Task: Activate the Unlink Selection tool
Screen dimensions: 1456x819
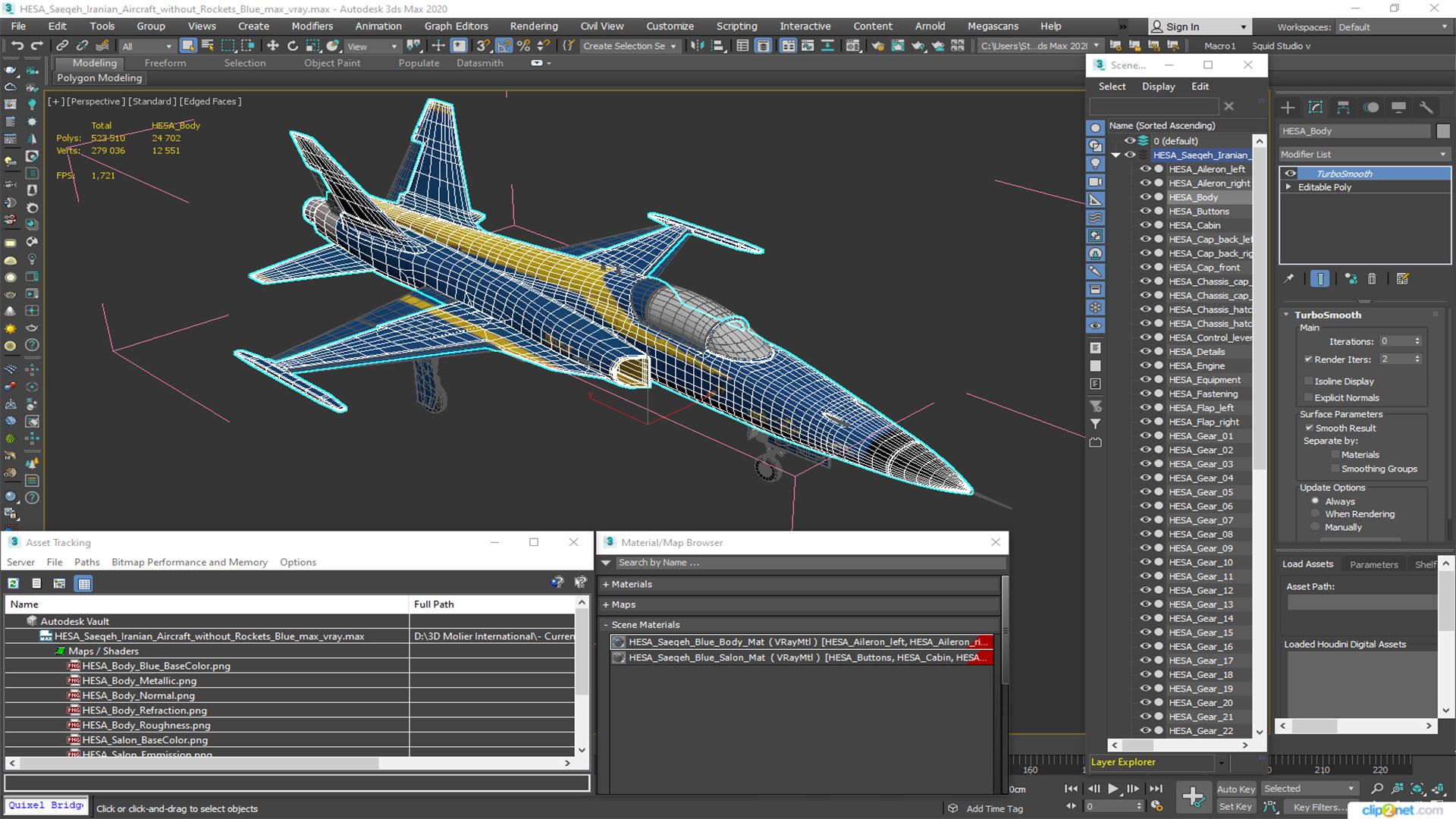Action: click(82, 45)
